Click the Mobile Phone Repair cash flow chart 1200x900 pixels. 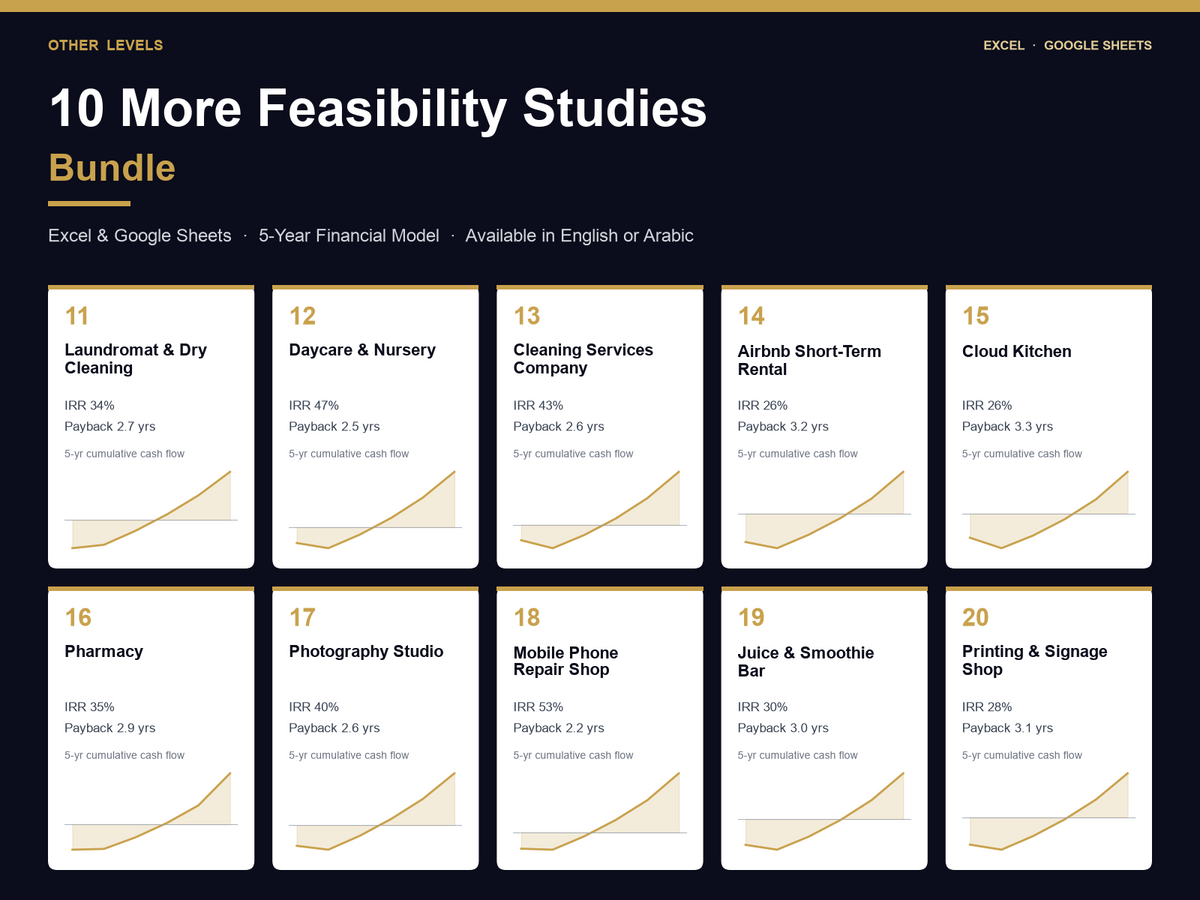tap(600, 811)
